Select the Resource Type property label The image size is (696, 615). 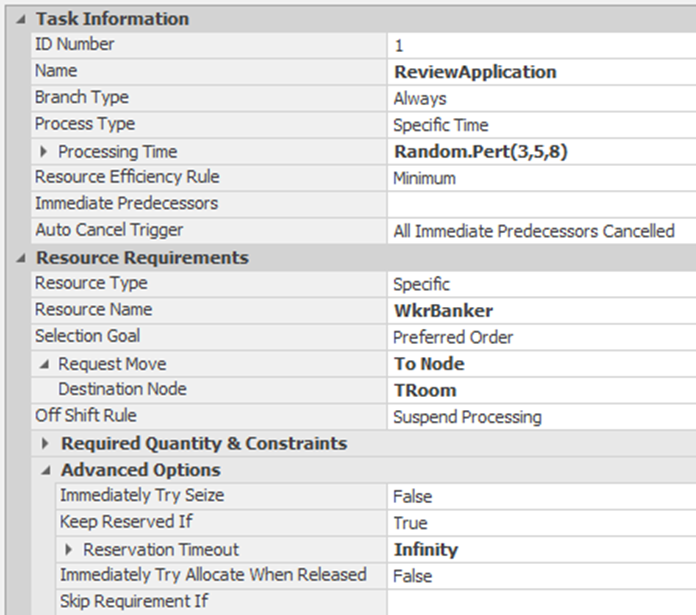pyautogui.click(x=91, y=284)
